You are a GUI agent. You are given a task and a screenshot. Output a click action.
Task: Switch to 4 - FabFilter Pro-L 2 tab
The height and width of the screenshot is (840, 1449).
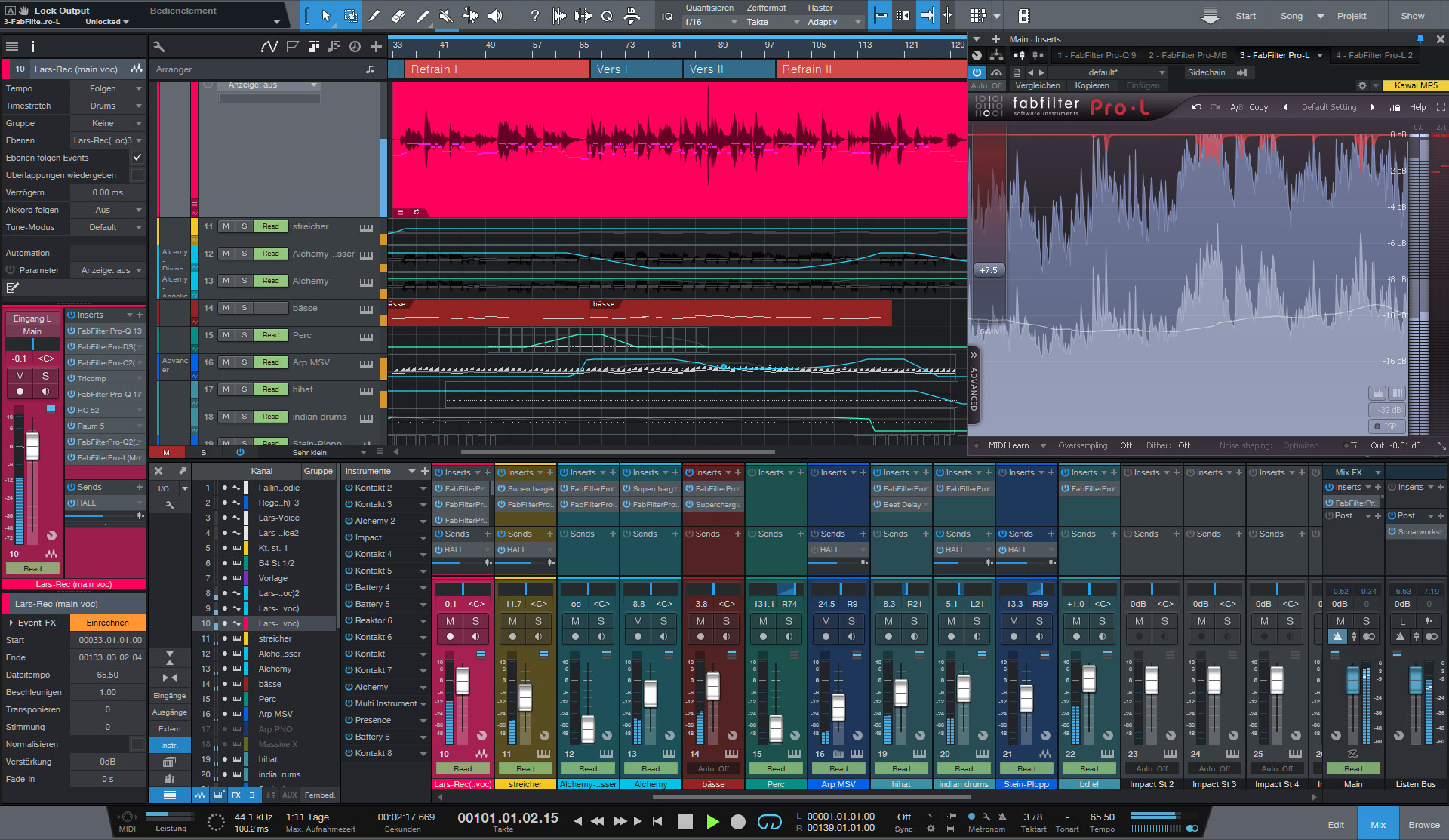coord(1374,55)
